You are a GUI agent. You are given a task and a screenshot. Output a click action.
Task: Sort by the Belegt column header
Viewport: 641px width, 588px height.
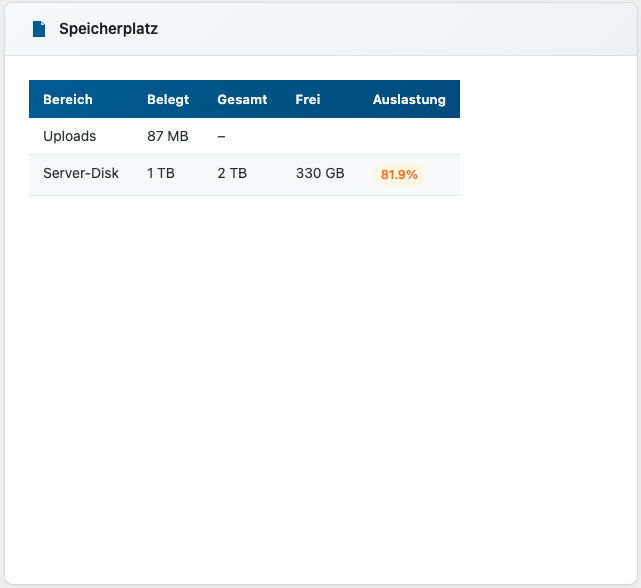pos(168,99)
